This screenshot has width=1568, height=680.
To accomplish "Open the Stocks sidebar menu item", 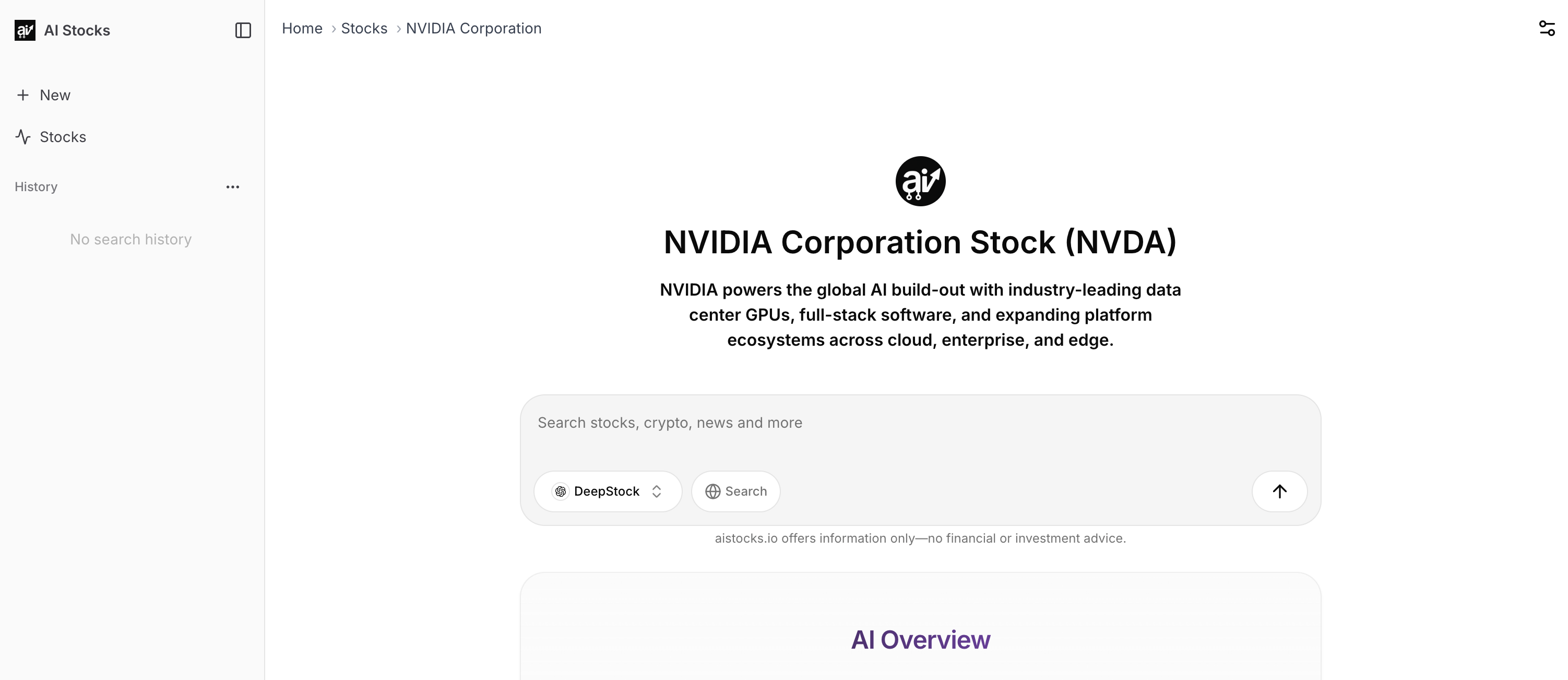I will click(x=63, y=137).
